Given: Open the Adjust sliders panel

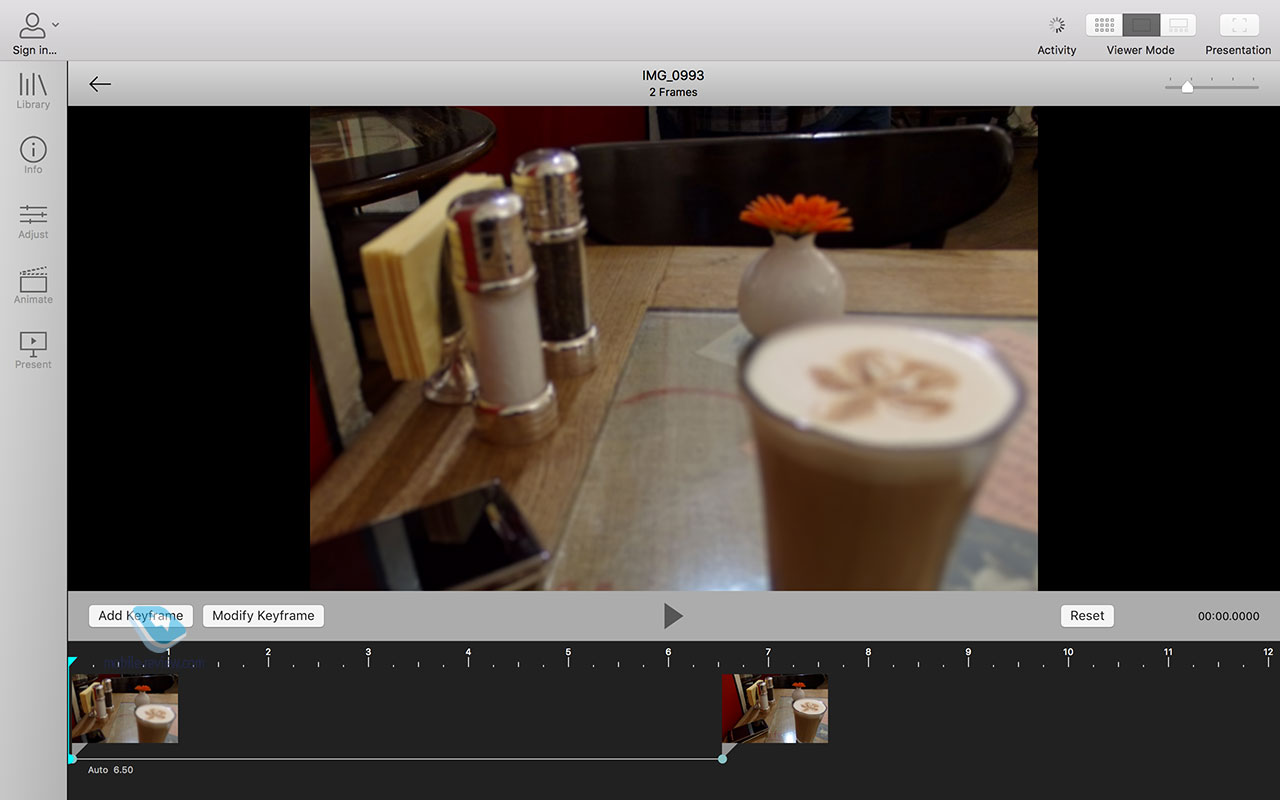Looking at the screenshot, I should click(x=33, y=220).
